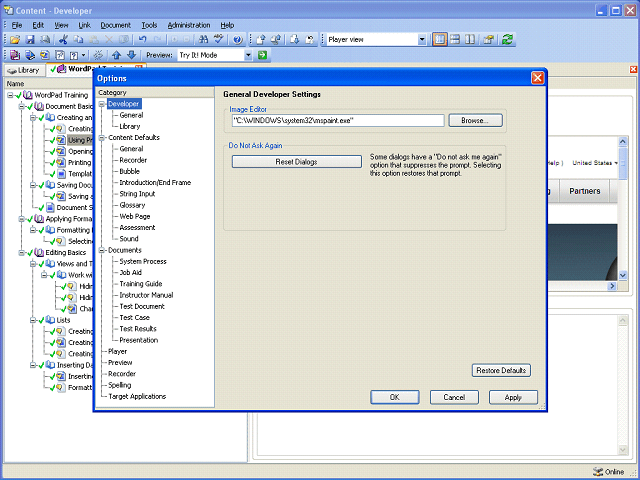Click the Find binoculars icon
The height and width of the screenshot is (480, 640).
(x=203, y=40)
